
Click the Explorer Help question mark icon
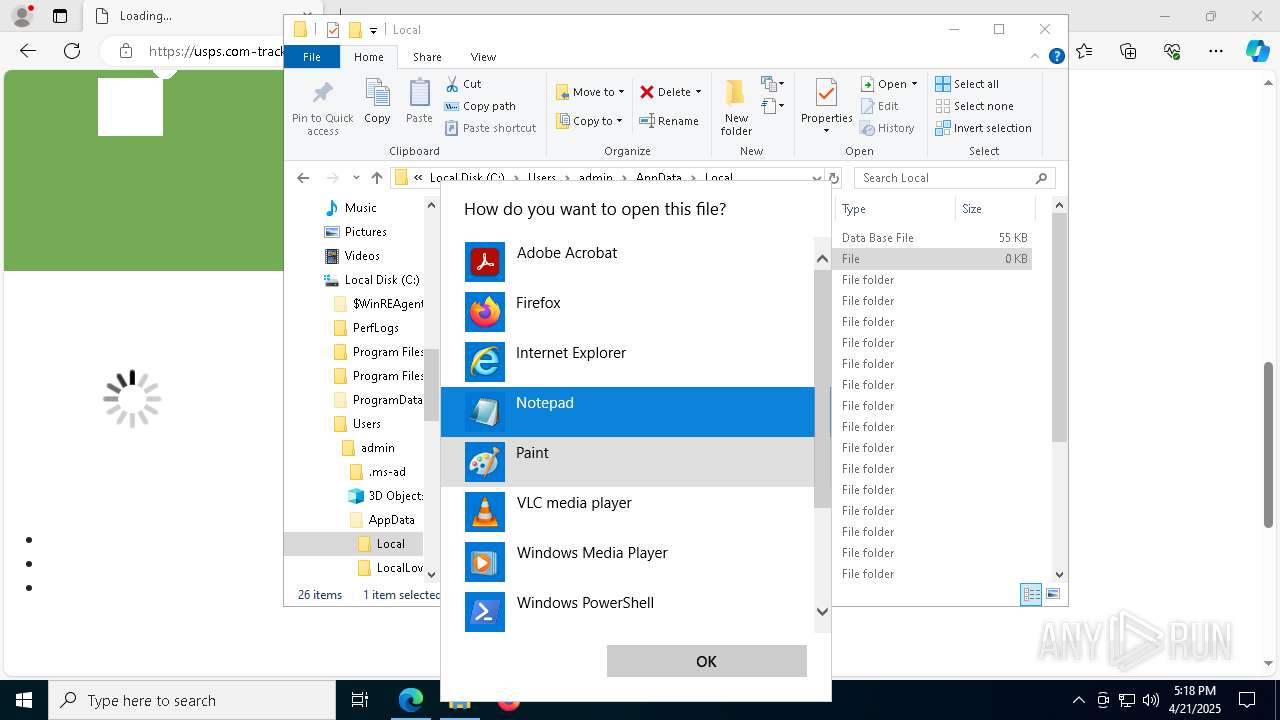coord(1056,57)
